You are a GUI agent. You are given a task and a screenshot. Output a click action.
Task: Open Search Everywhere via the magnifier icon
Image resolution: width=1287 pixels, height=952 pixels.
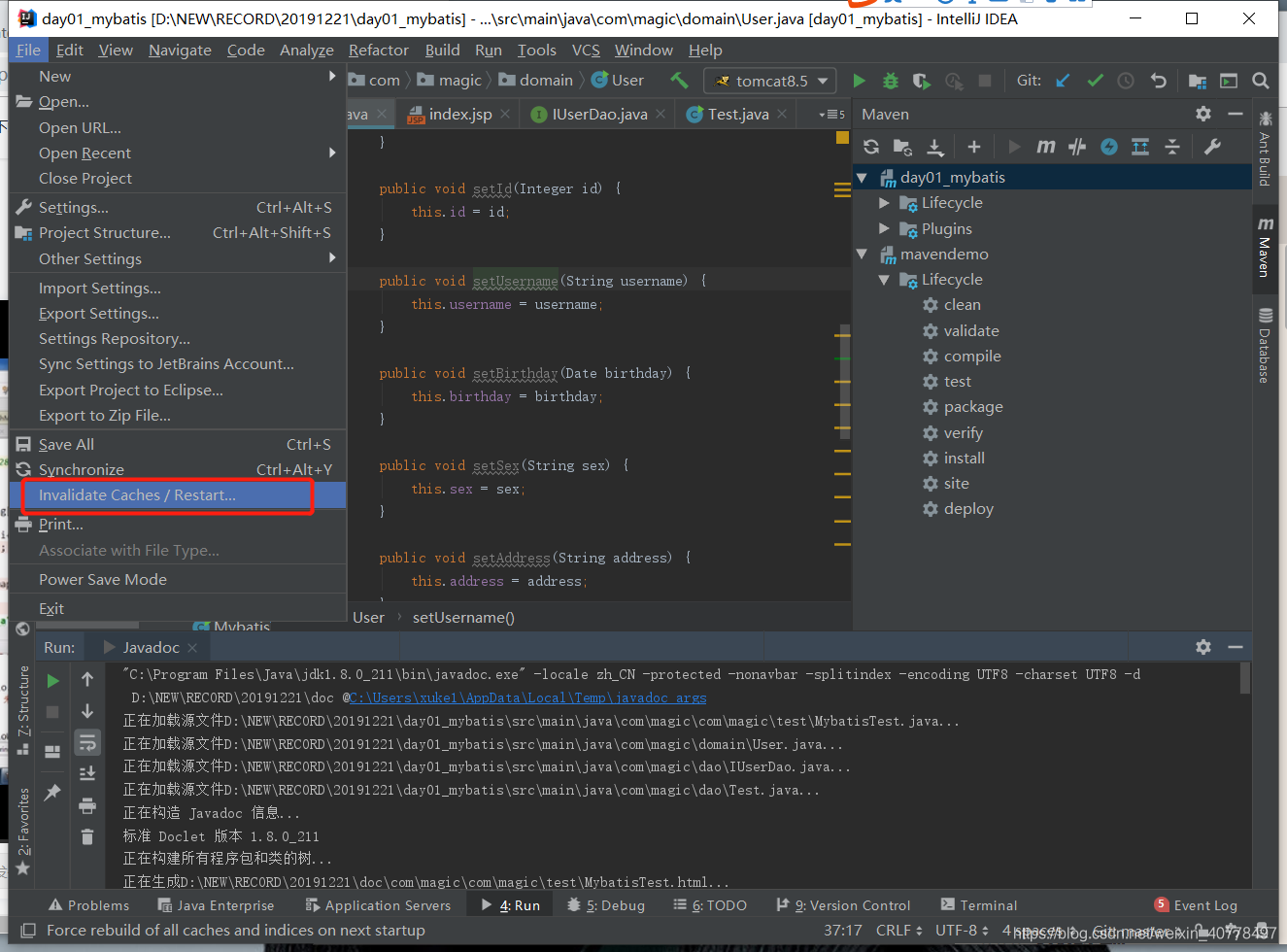coord(1261,81)
